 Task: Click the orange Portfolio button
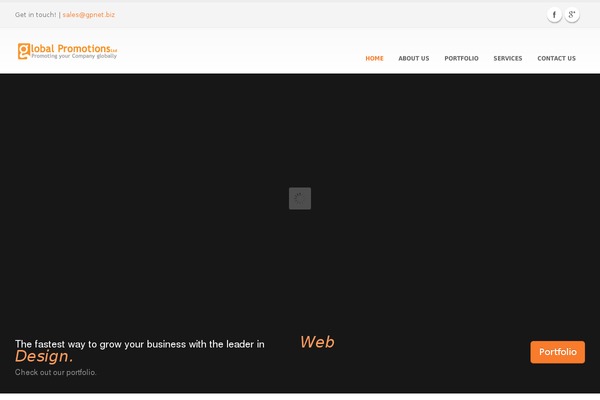tap(558, 352)
